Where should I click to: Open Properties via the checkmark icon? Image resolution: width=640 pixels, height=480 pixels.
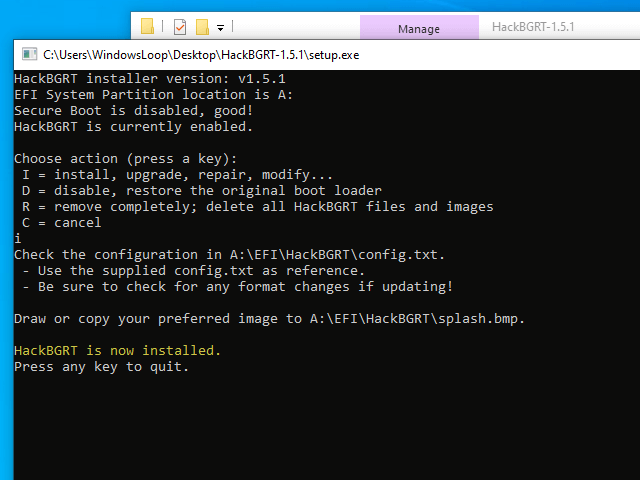[x=180, y=27]
